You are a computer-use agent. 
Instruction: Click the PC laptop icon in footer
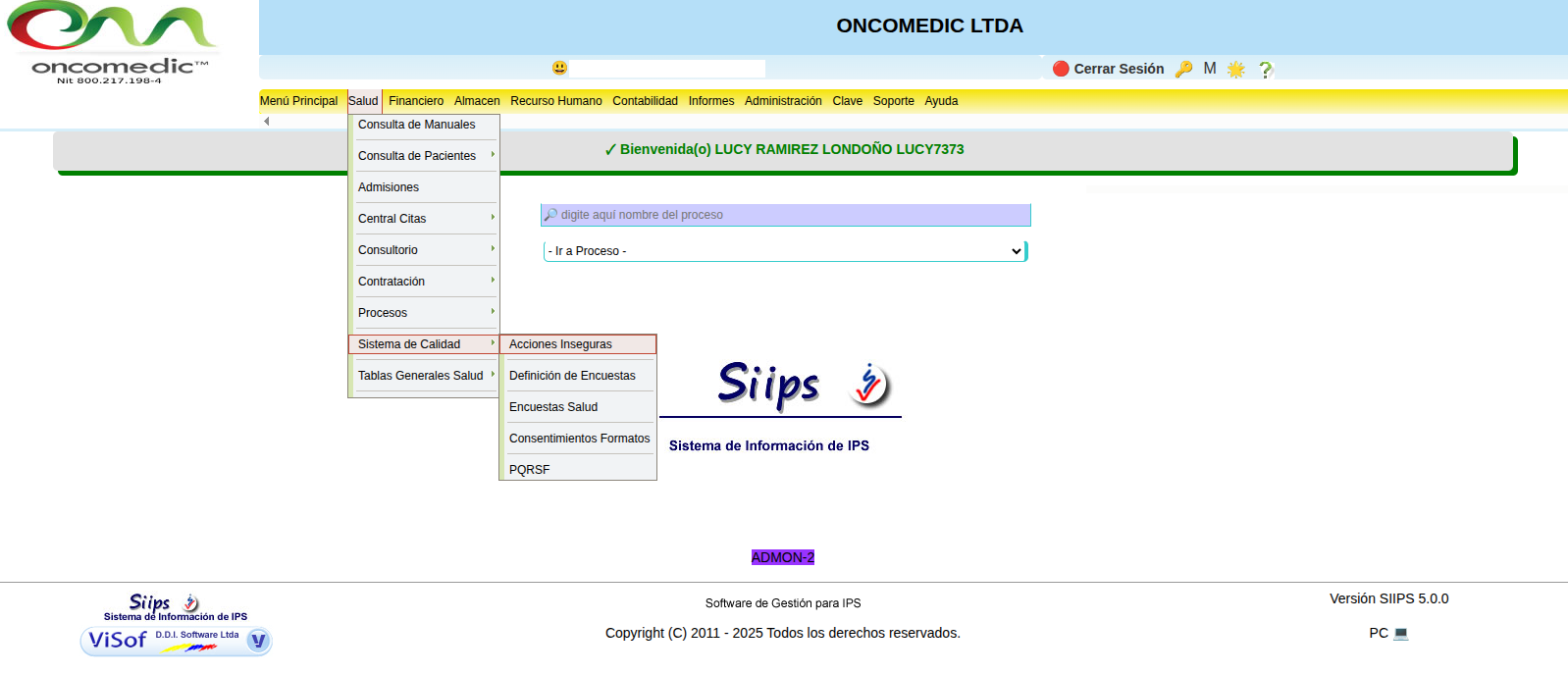1400,634
